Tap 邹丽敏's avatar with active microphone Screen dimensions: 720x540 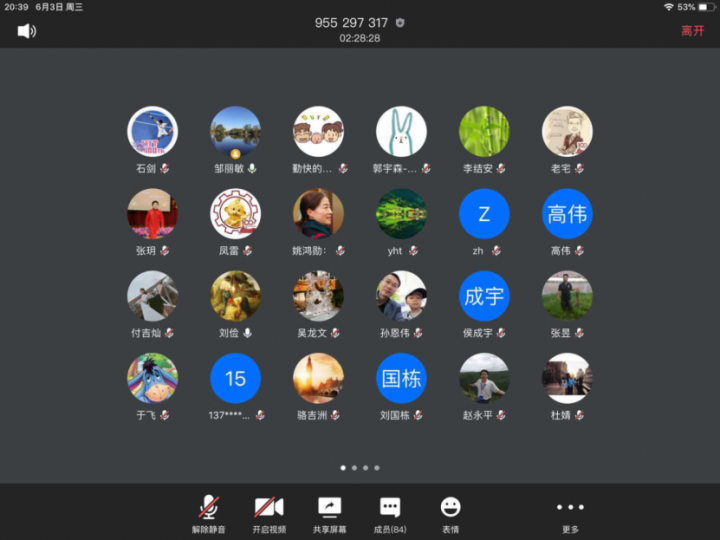[x=235, y=132]
